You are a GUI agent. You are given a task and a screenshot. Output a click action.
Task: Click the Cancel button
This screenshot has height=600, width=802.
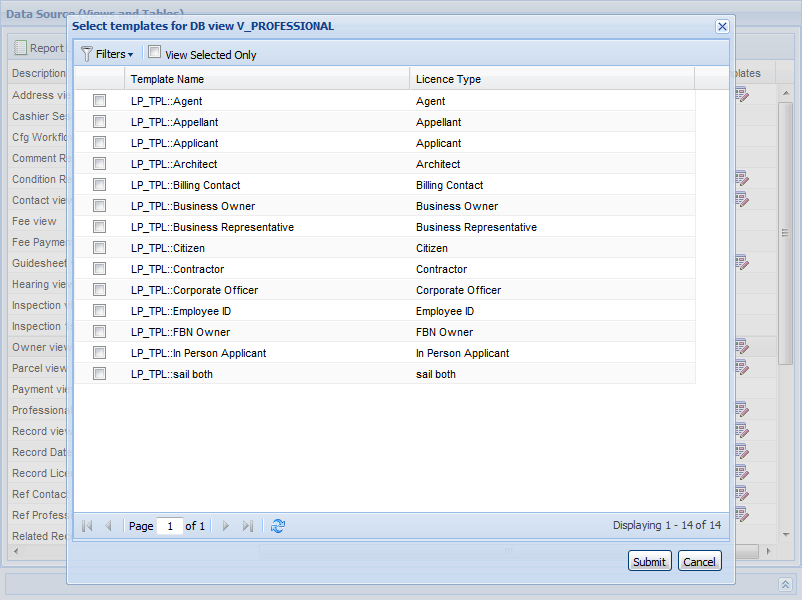[x=699, y=562]
